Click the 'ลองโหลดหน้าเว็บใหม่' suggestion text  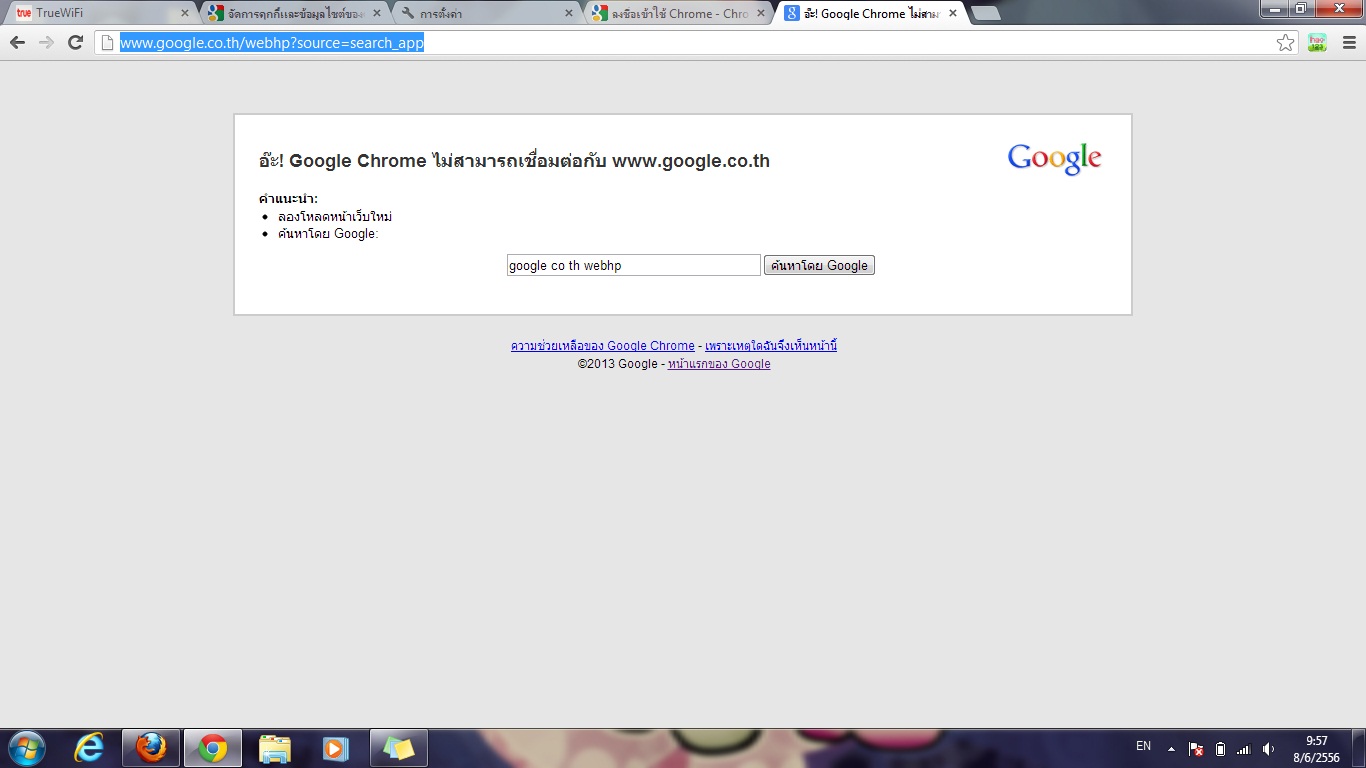335,217
